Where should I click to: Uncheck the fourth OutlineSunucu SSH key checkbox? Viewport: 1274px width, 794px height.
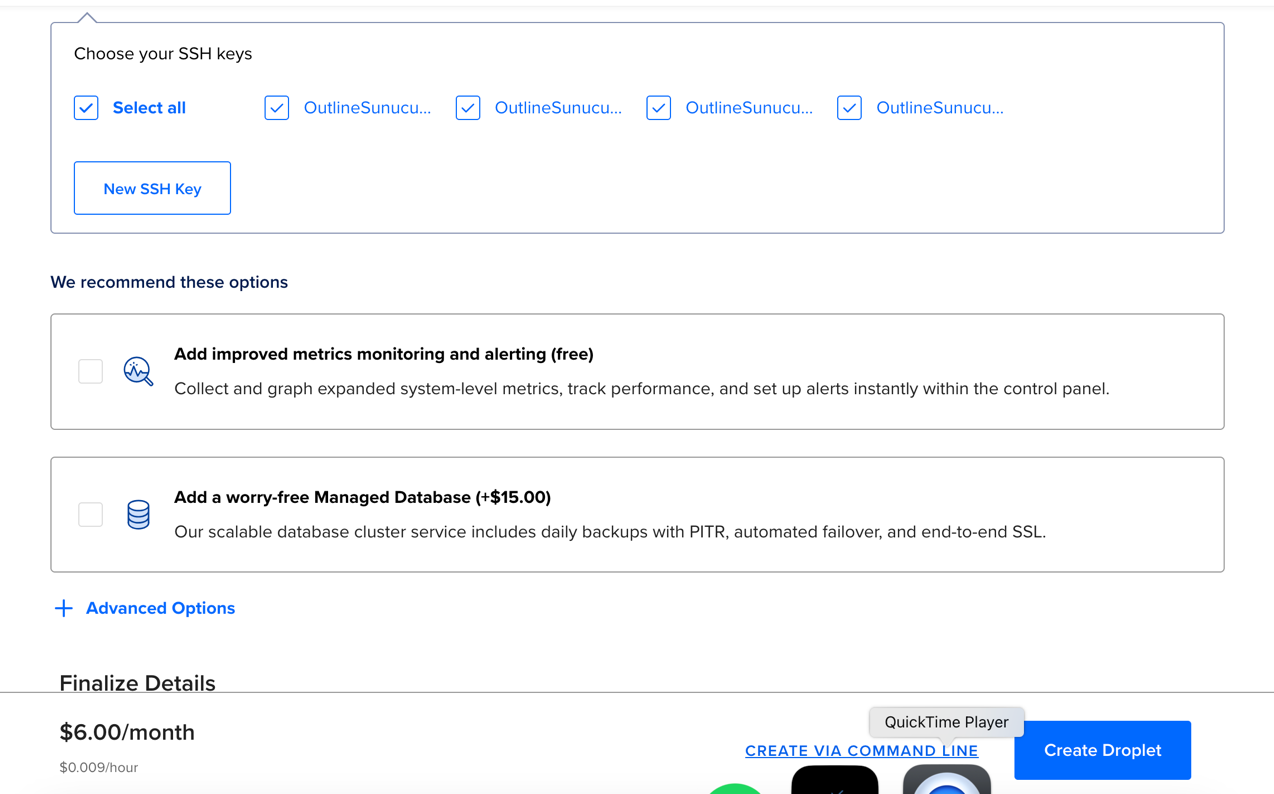(x=849, y=108)
